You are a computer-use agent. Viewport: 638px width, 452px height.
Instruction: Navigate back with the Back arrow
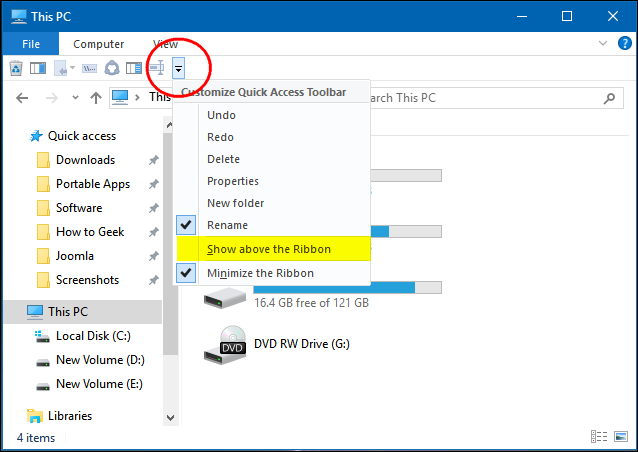pos(23,98)
